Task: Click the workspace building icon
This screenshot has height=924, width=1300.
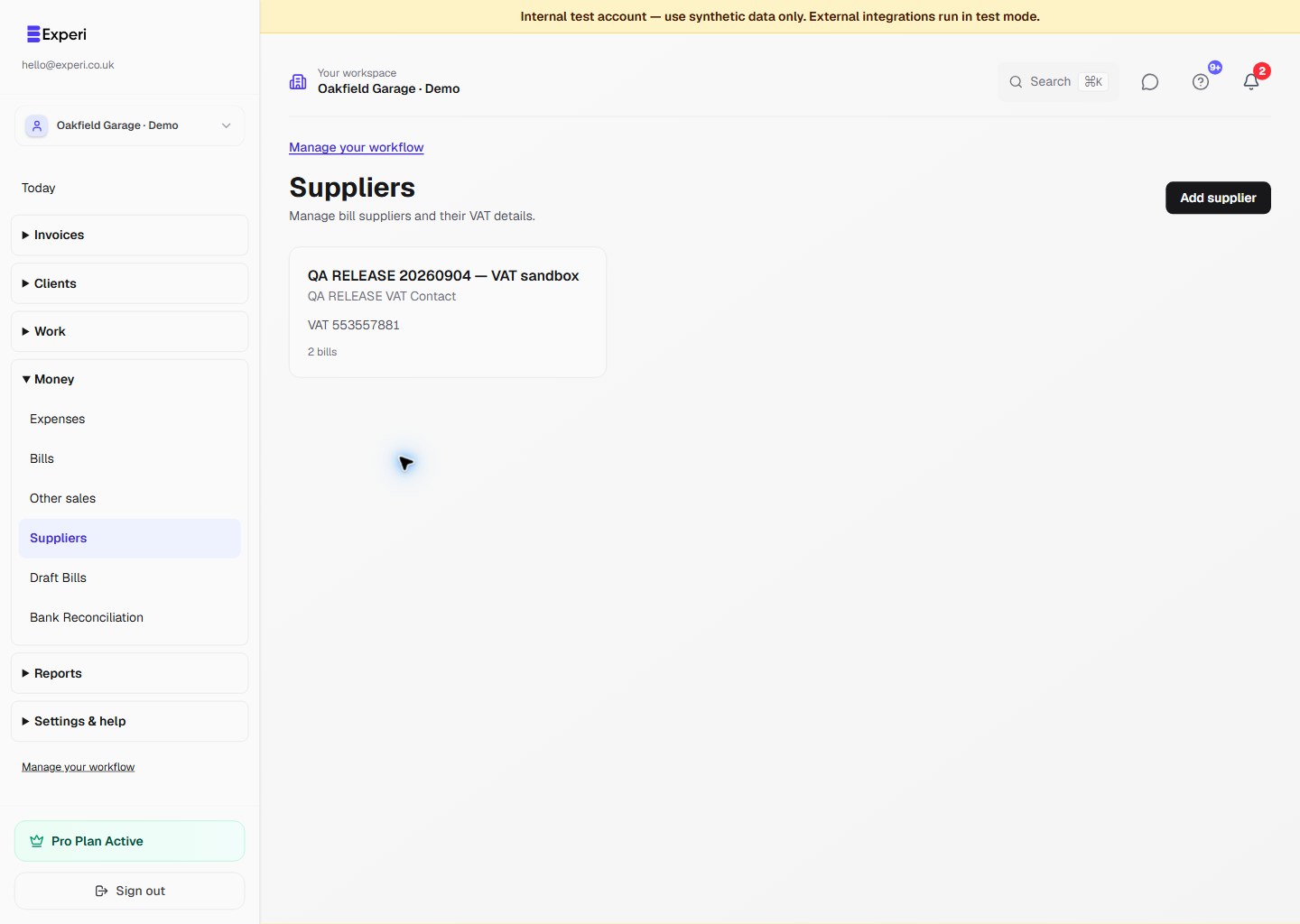Action: click(298, 82)
